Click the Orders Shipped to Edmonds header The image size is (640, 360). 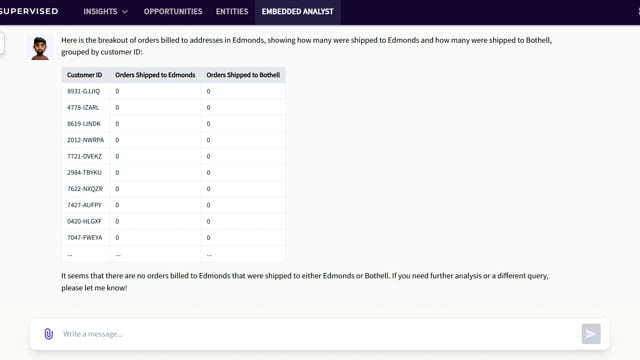tap(155, 75)
